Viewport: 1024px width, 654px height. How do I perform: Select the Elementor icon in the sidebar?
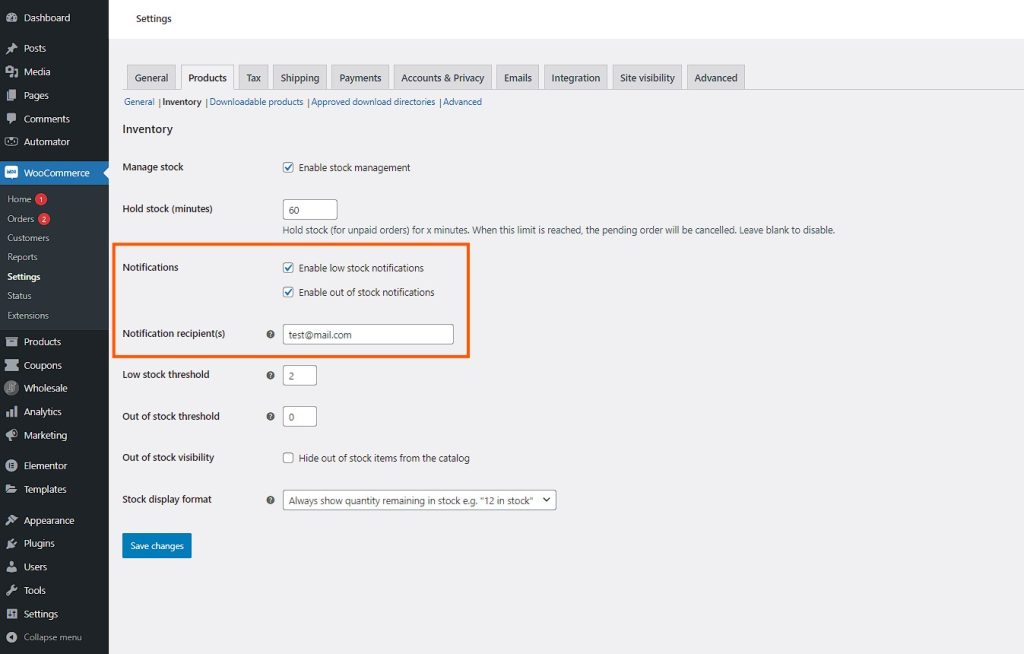coord(13,465)
